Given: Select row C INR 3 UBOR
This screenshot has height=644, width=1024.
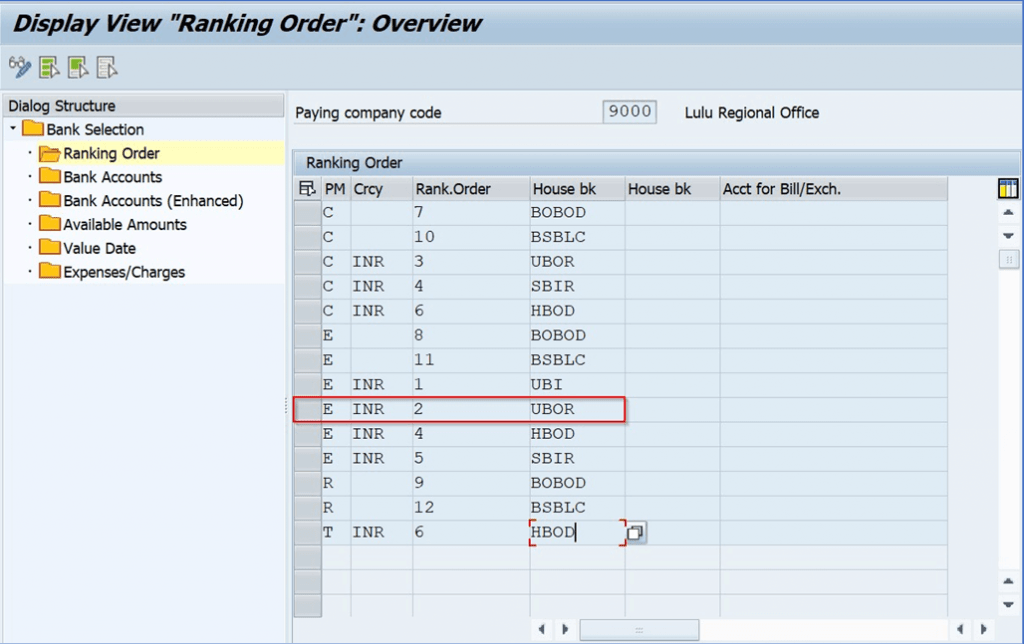Looking at the screenshot, I should click(307, 262).
